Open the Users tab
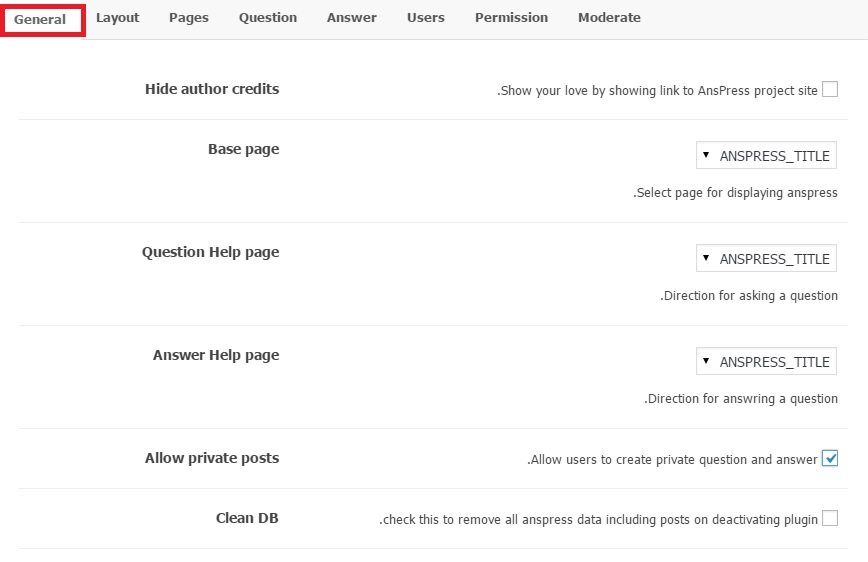Viewport: 868px width, 562px height. pyautogui.click(x=426, y=18)
